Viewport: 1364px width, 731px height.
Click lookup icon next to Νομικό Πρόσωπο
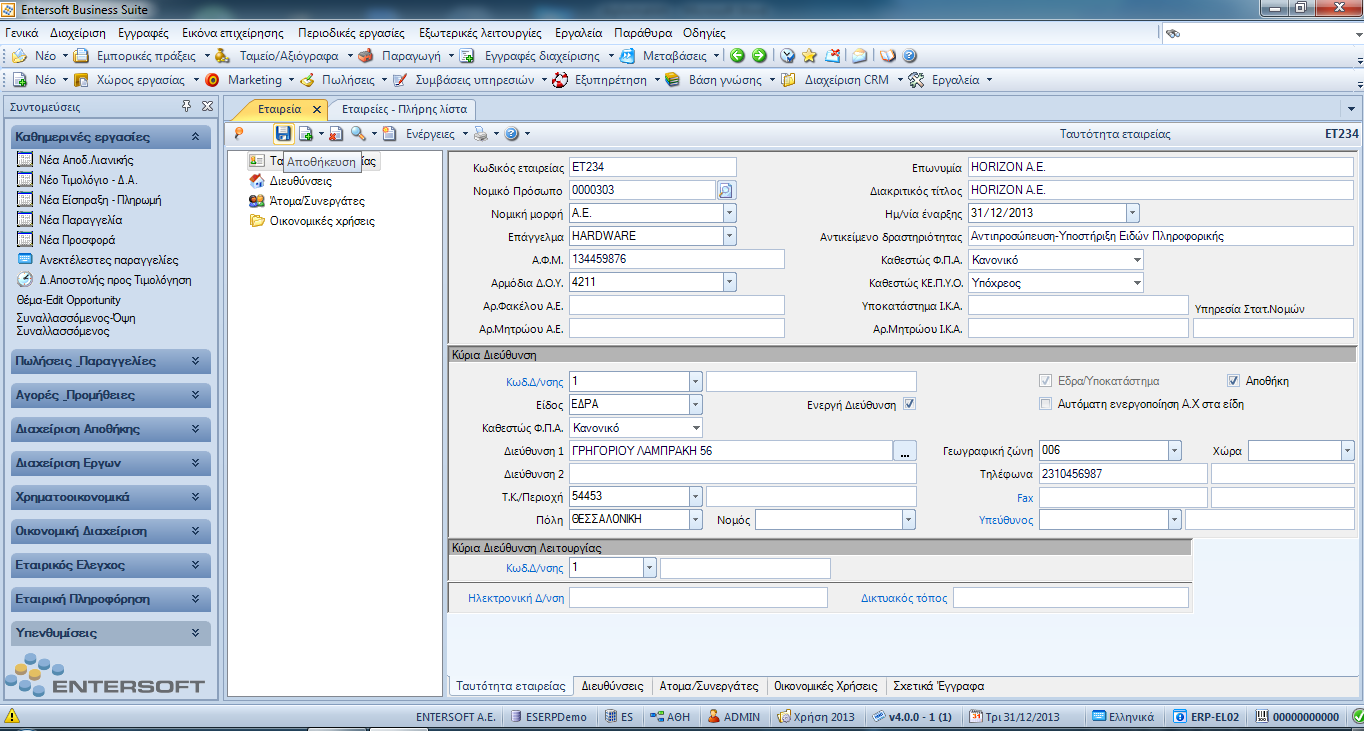click(726, 190)
